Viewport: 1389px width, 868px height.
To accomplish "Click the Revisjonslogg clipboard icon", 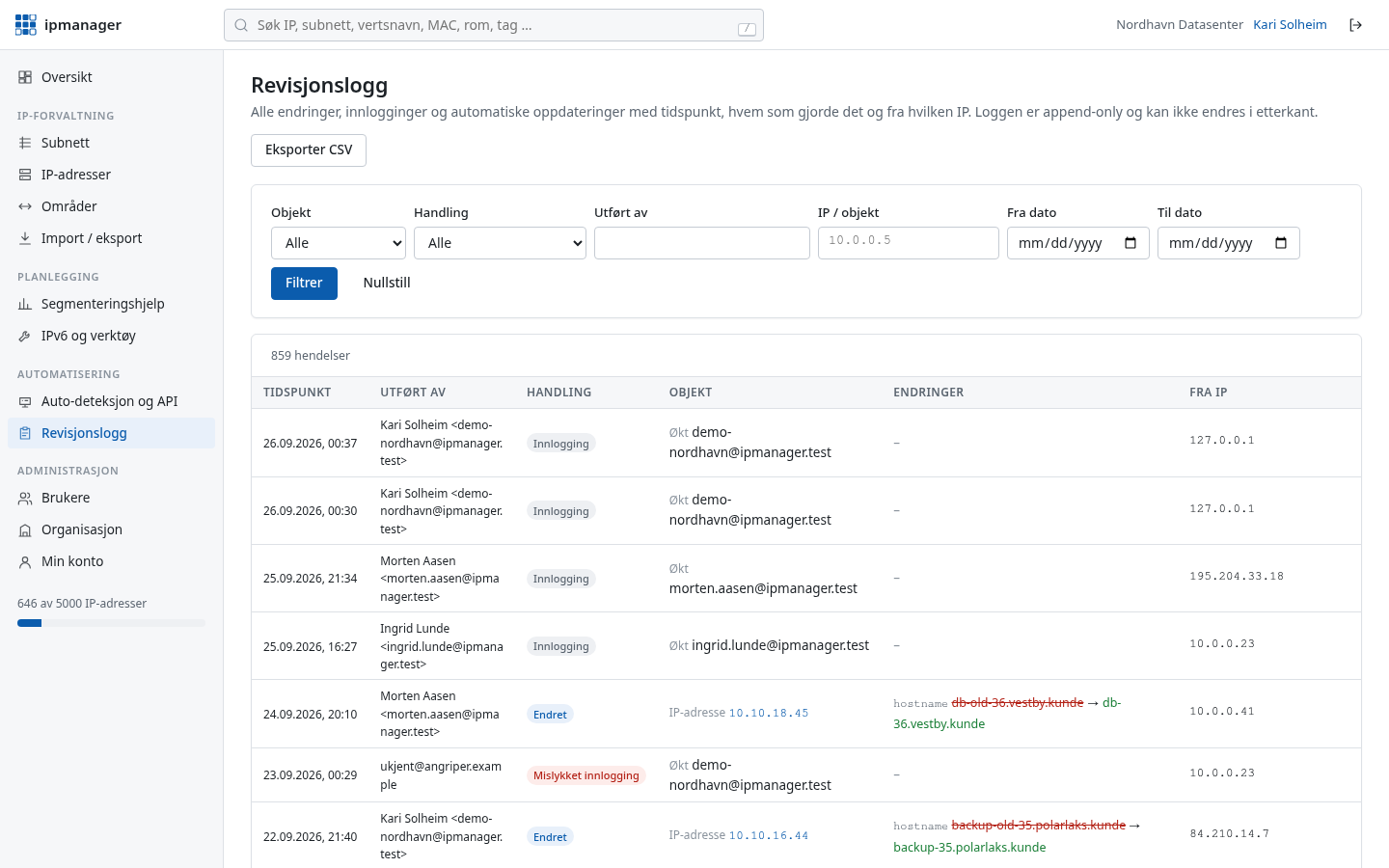I will click(25, 433).
